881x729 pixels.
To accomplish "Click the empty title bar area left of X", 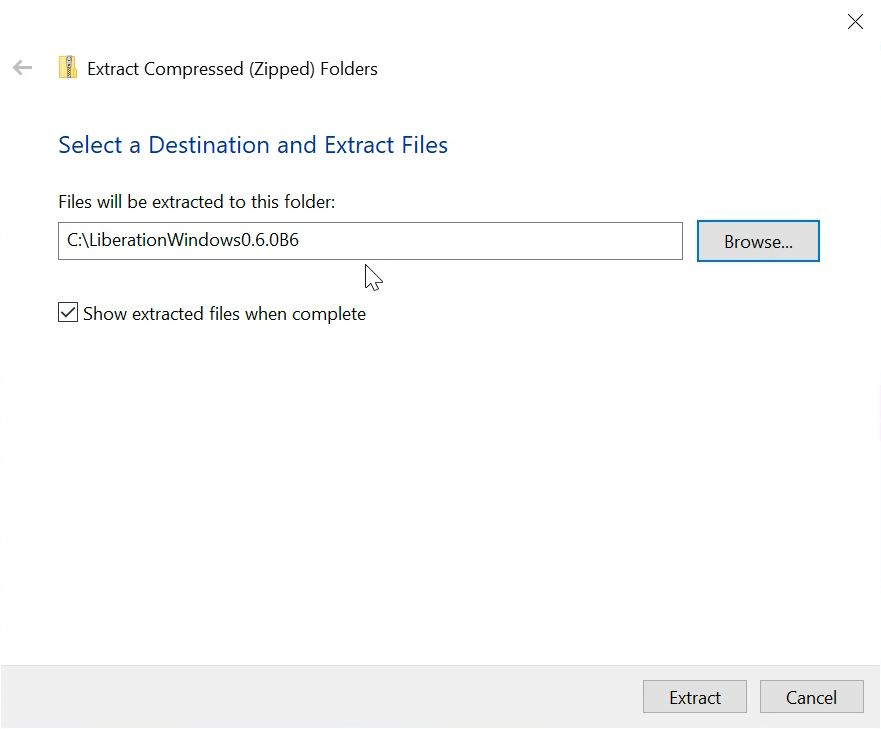I will click(600, 22).
